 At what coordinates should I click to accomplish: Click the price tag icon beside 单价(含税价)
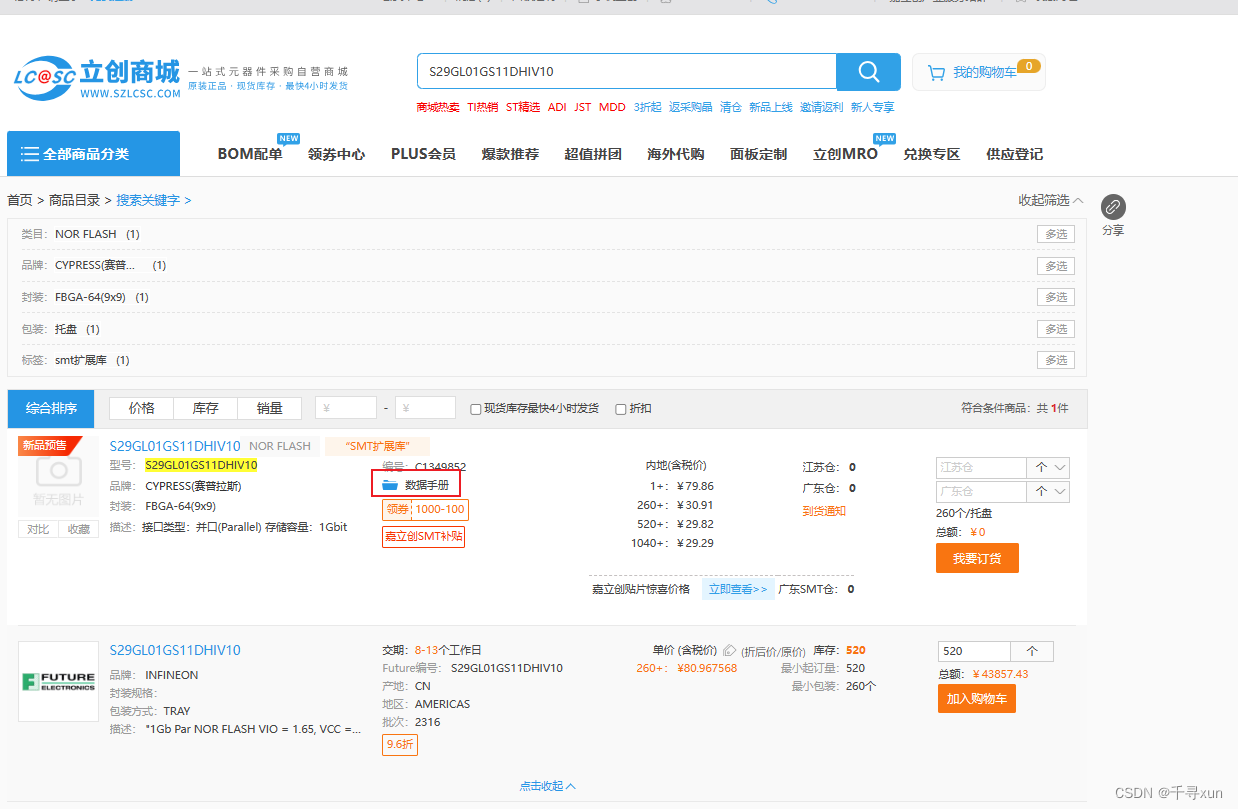pos(730,650)
